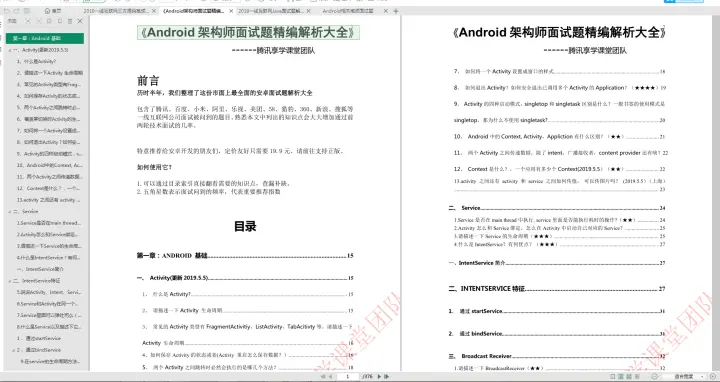720x382 pixels.
Task: Select the 《Android架构师面试题精编 tab
Action: [x=193, y=11]
